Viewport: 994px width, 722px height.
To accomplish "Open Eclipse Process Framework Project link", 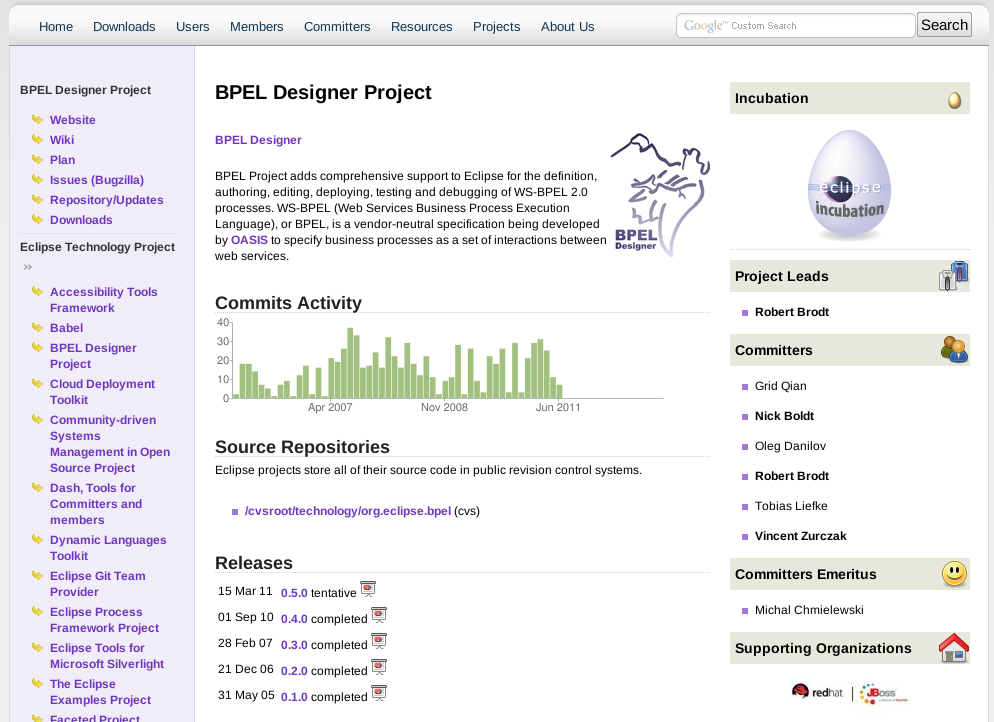I will [x=105, y=620].
